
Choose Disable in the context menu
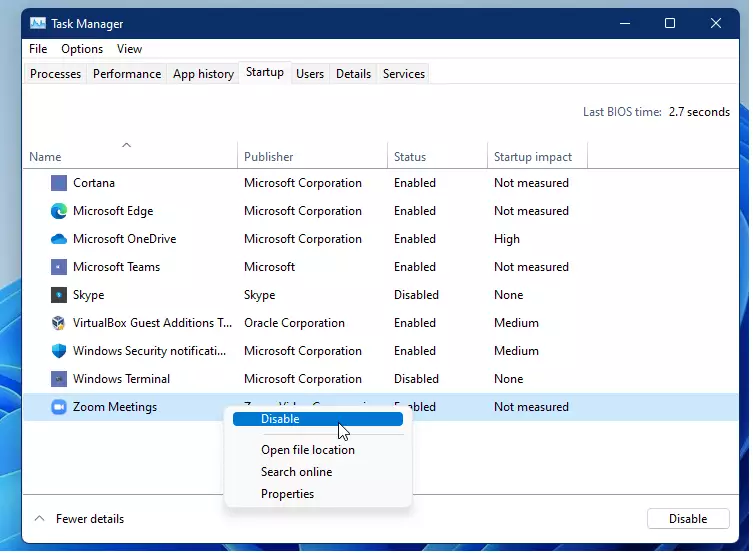point(317,419)
